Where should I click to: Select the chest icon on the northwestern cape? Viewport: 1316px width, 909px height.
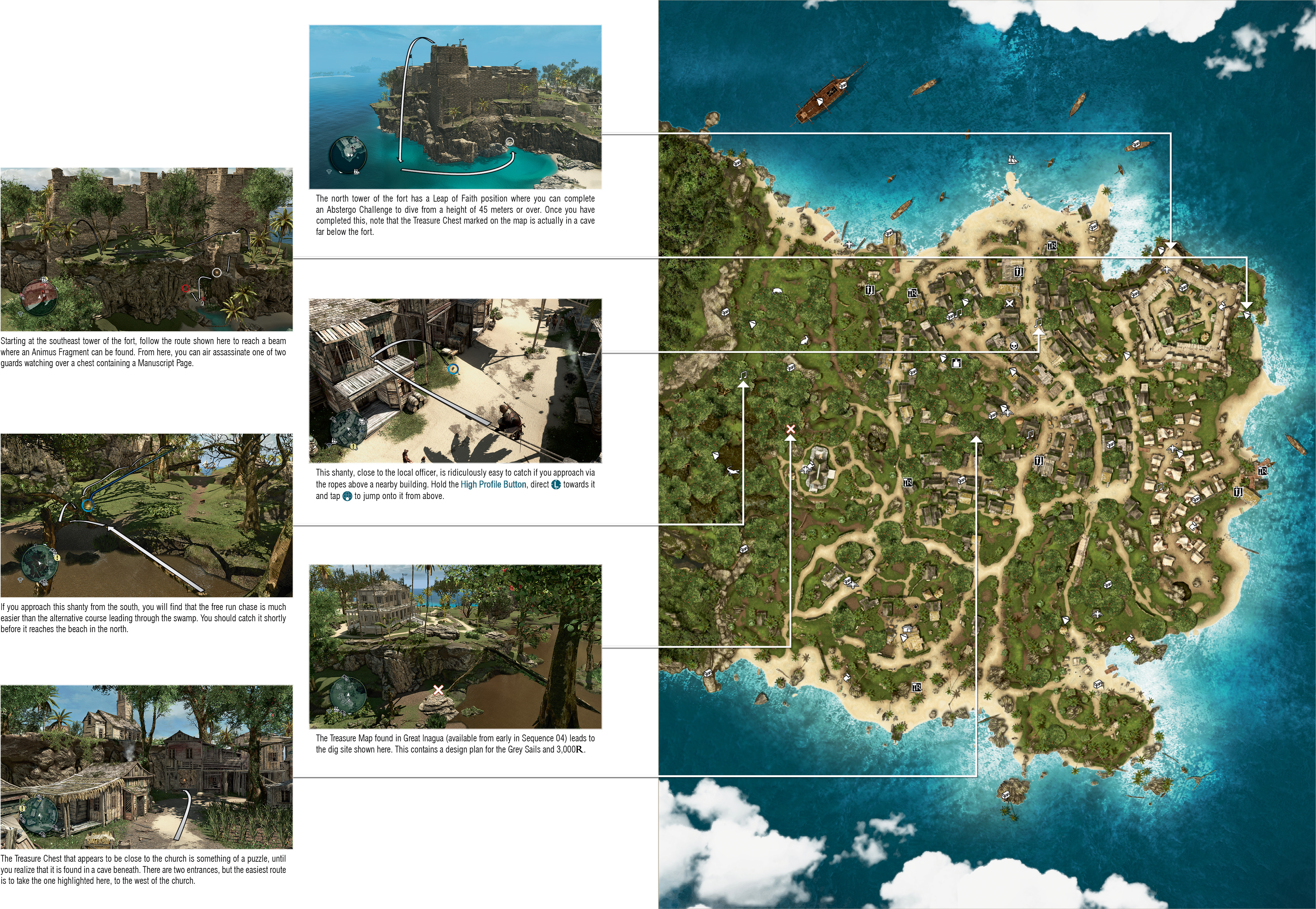point(737,163)
